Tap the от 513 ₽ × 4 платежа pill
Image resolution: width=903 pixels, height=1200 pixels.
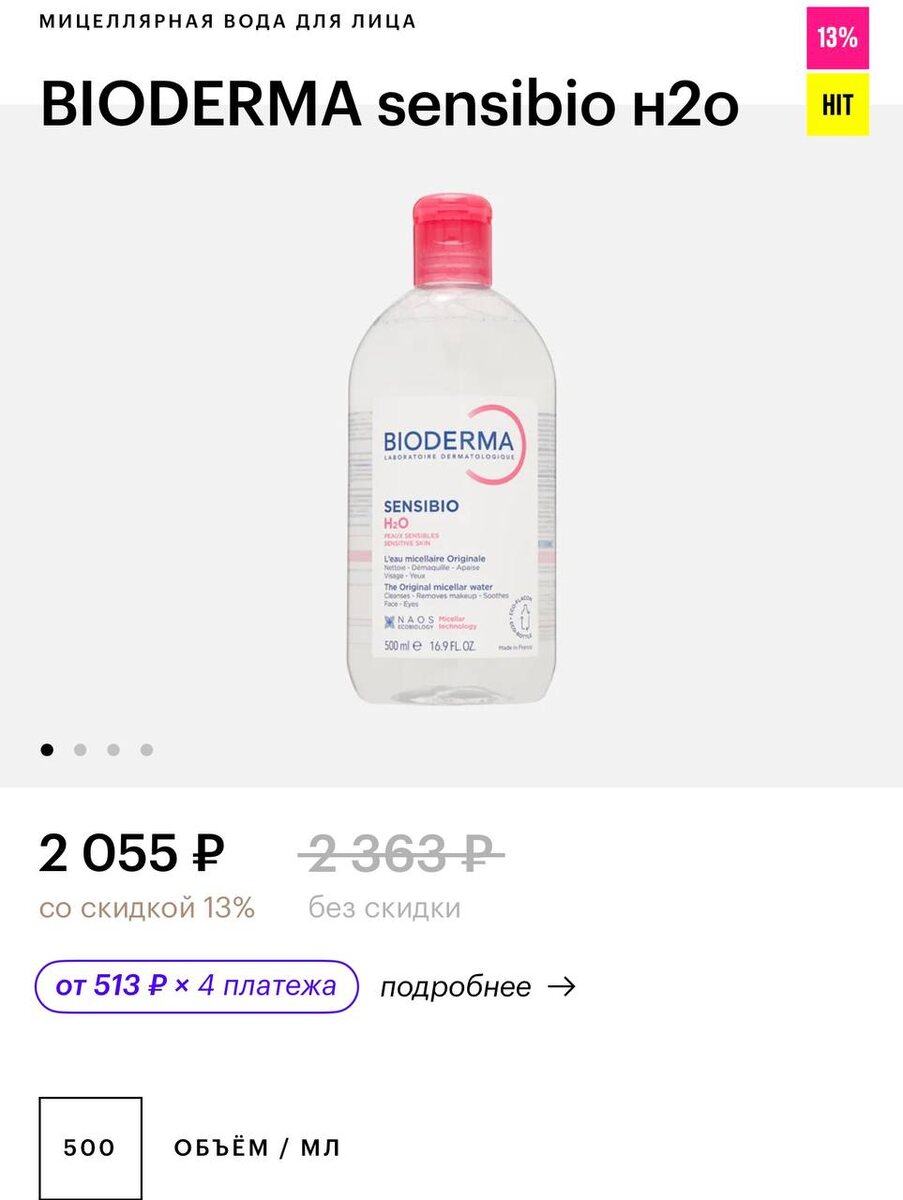point(196,986)
